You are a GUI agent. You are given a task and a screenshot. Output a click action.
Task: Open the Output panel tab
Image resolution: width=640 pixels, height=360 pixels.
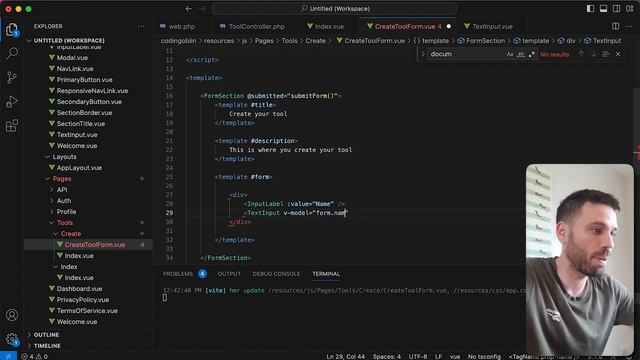coord(229,274)
